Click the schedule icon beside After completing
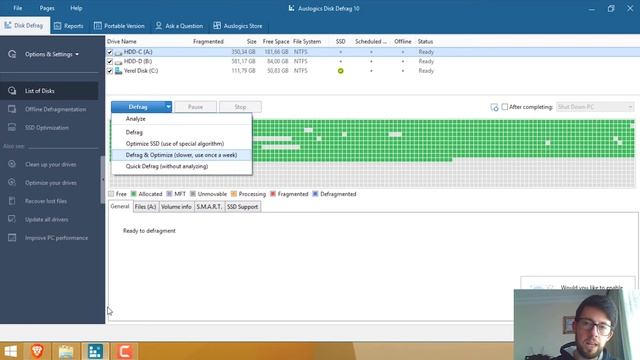640x360 pixels. [494, 107]
